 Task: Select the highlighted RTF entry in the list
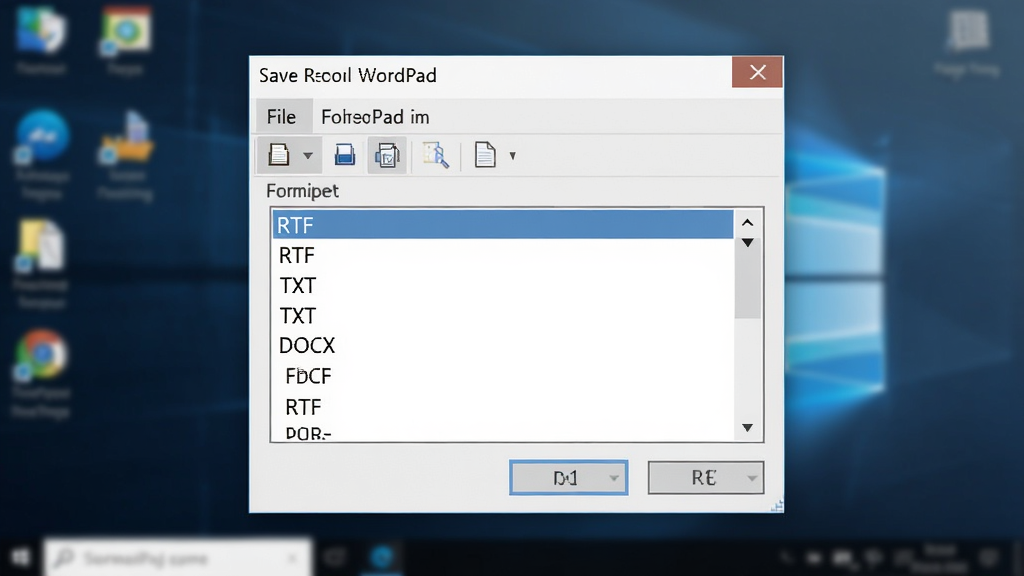tap(503, 225)
